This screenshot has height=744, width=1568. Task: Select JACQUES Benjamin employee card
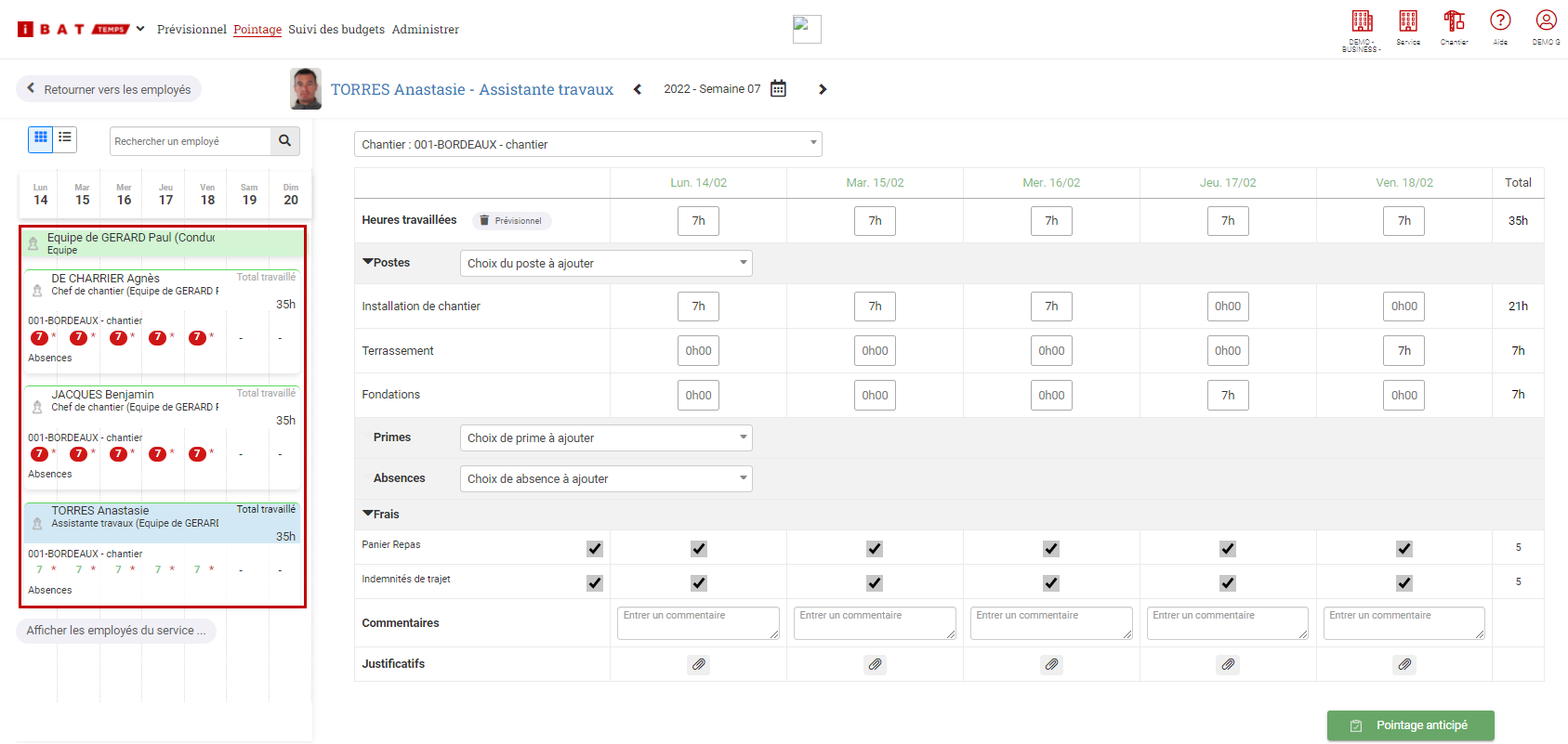163,437
